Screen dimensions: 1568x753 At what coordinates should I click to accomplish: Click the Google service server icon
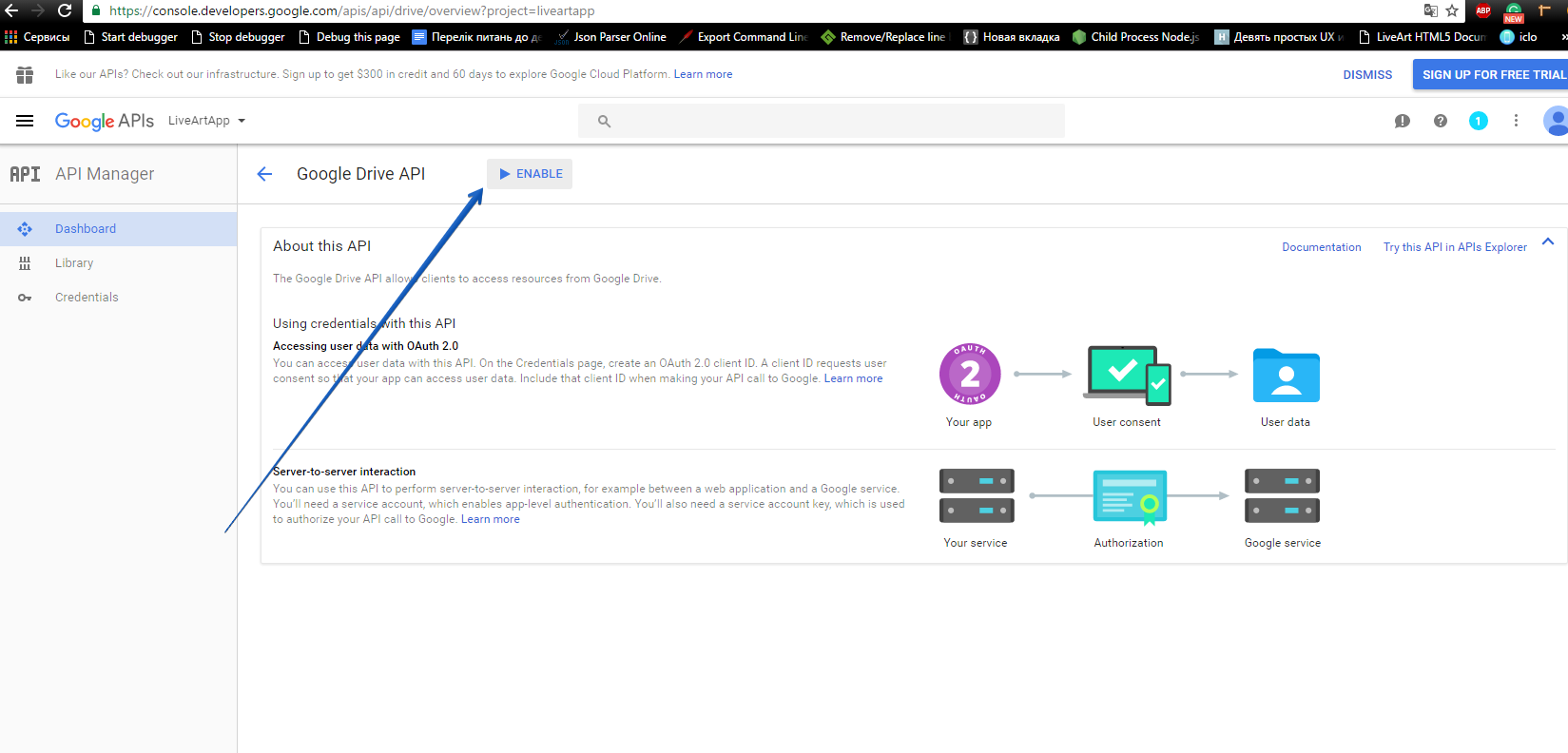(1282, 495)
